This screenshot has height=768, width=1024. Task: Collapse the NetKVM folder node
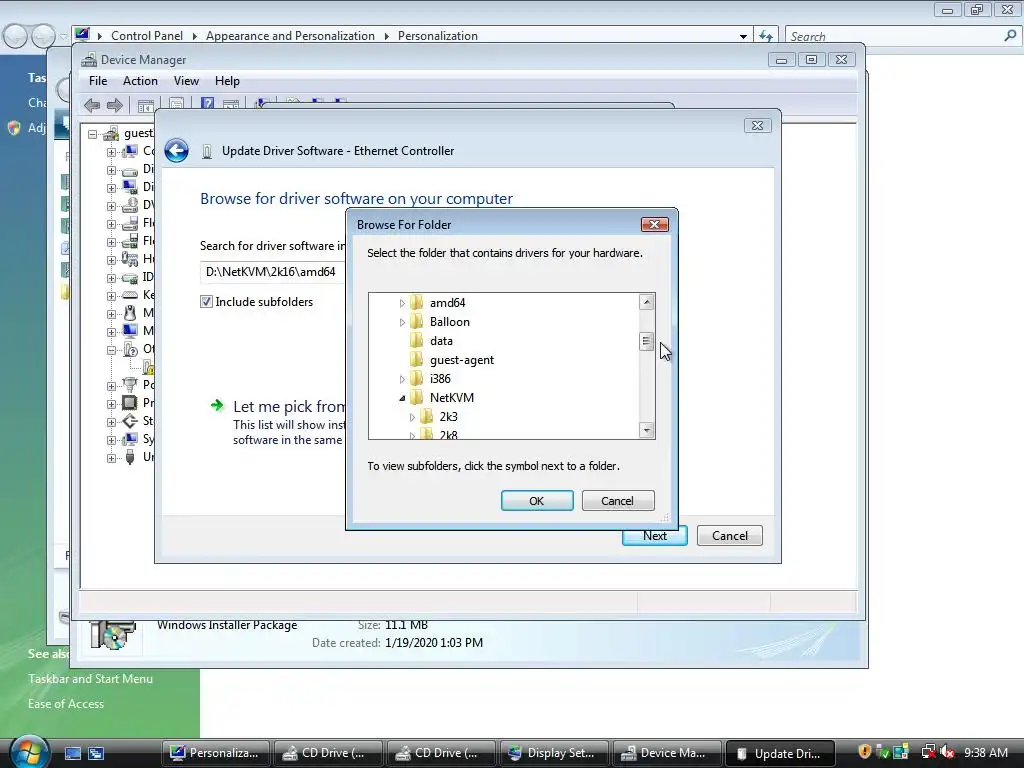(402, 398)
